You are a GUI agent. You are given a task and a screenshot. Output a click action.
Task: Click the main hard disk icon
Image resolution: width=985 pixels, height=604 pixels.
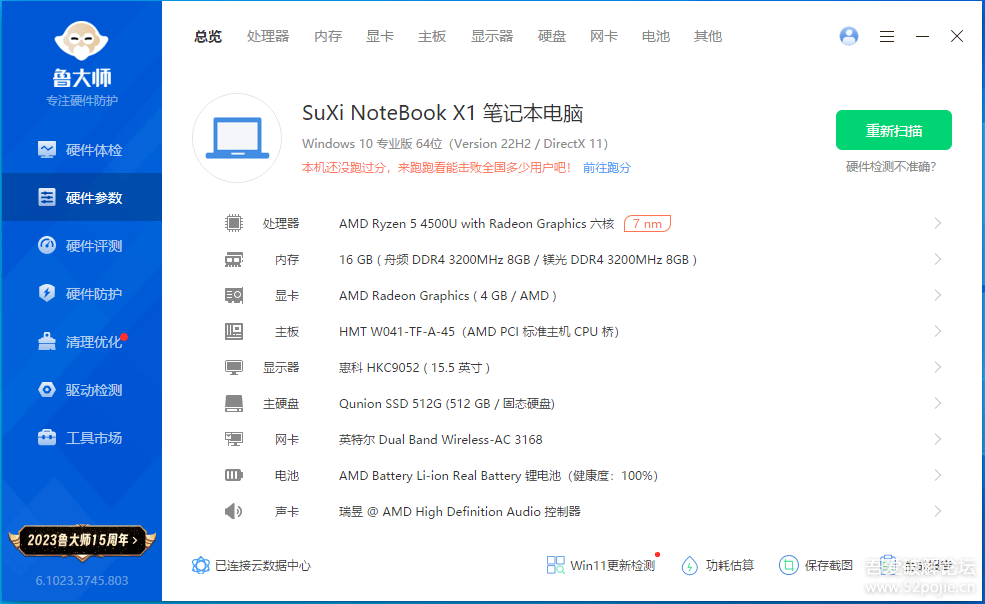coord(234,404)
